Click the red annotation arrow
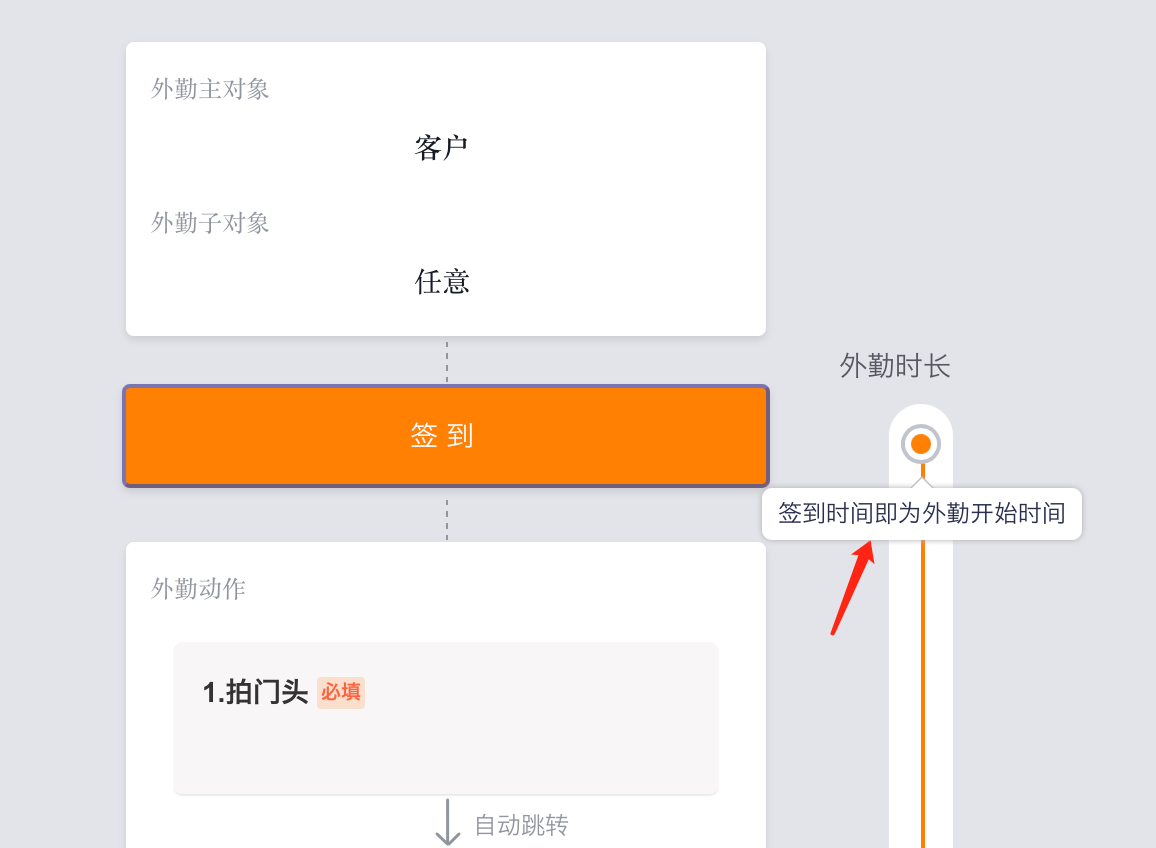Image resolution: width=1156 pixels, height=848 pixels. 852,587
